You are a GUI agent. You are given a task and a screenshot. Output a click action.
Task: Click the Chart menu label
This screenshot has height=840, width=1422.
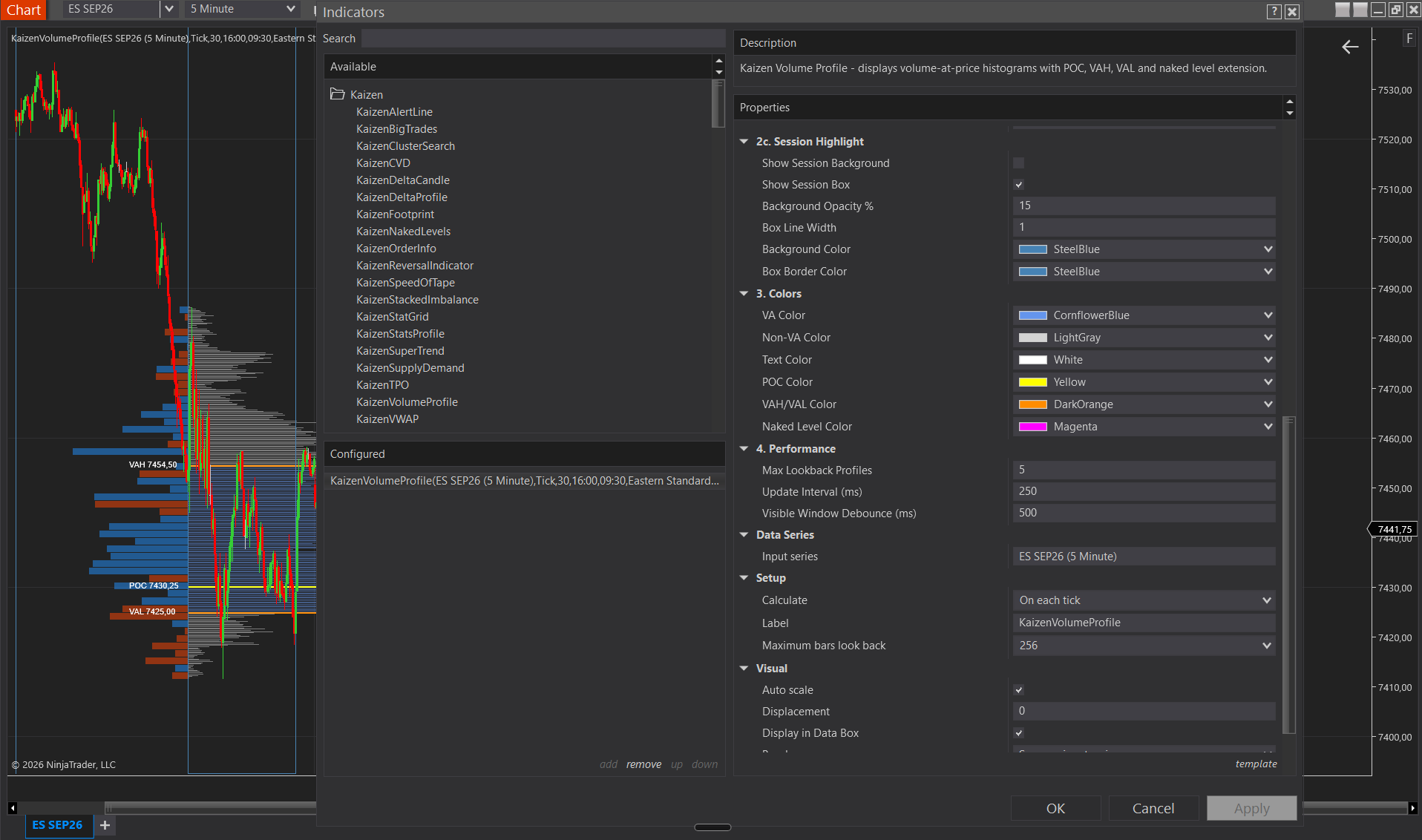click(x=24, y=10)
